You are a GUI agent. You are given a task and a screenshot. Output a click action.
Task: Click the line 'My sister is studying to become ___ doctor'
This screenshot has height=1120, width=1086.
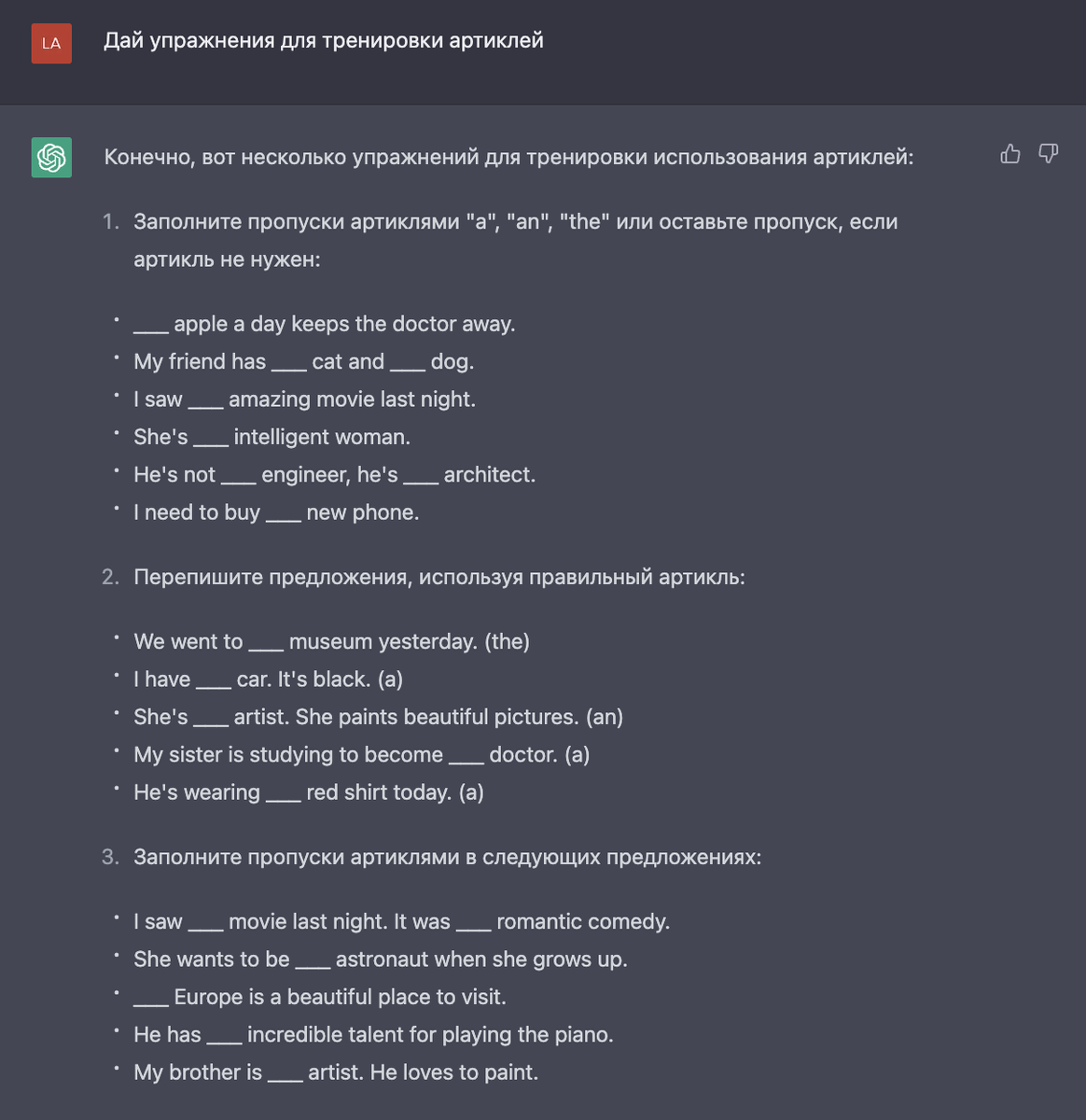[x=362, y=754]
